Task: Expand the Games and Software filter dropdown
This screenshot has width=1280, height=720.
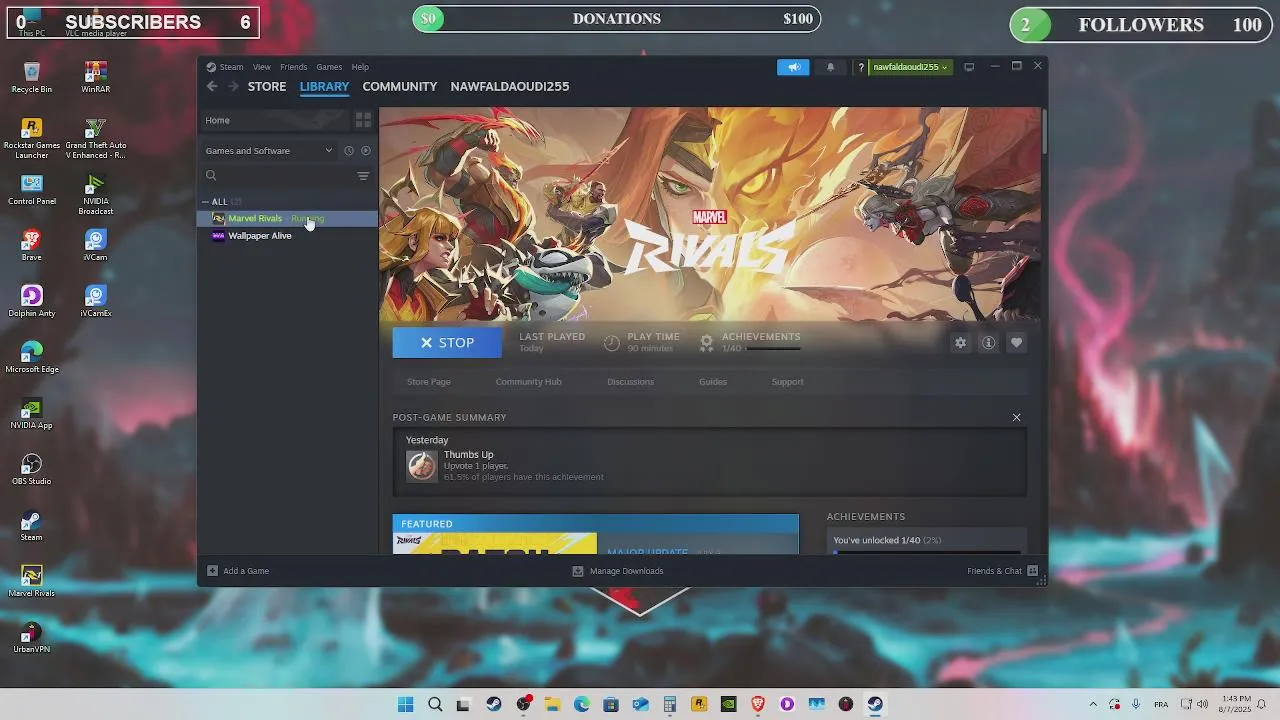Action: point(269,151)
